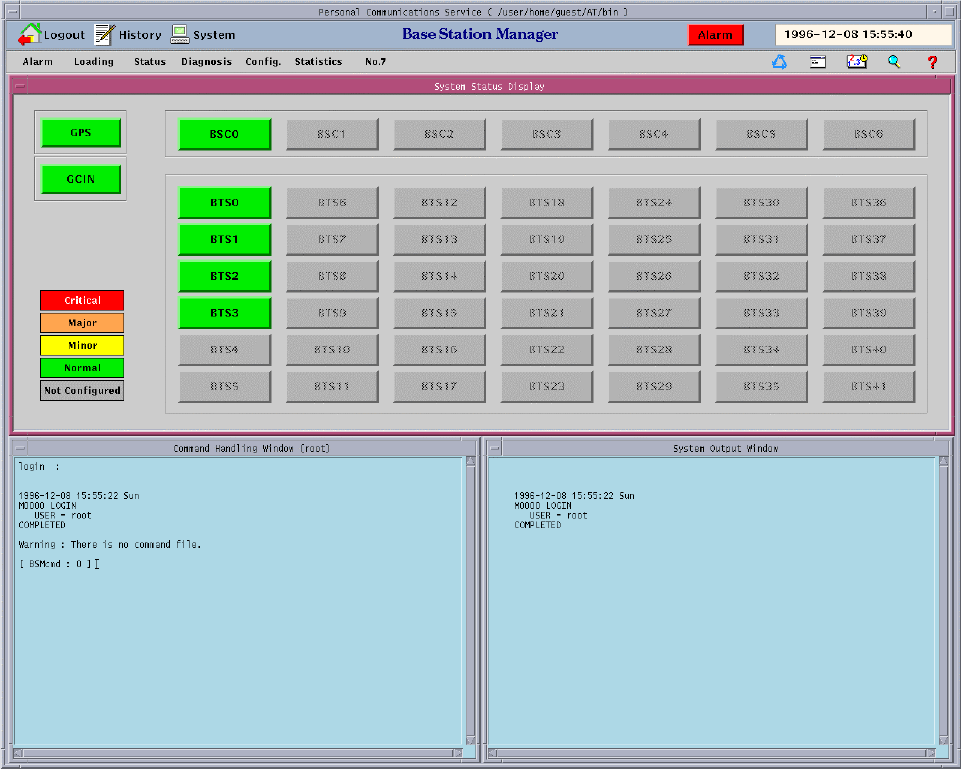Click the orange Major legend swatch
The height and width of the screenshot is (769, 961).
click(82, 323)
